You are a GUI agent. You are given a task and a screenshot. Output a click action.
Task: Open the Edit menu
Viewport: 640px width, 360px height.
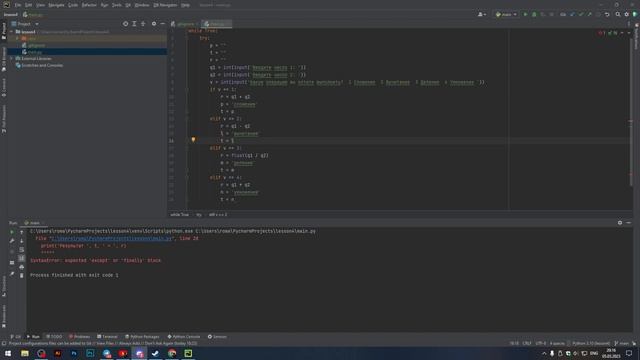click(28, 5)
